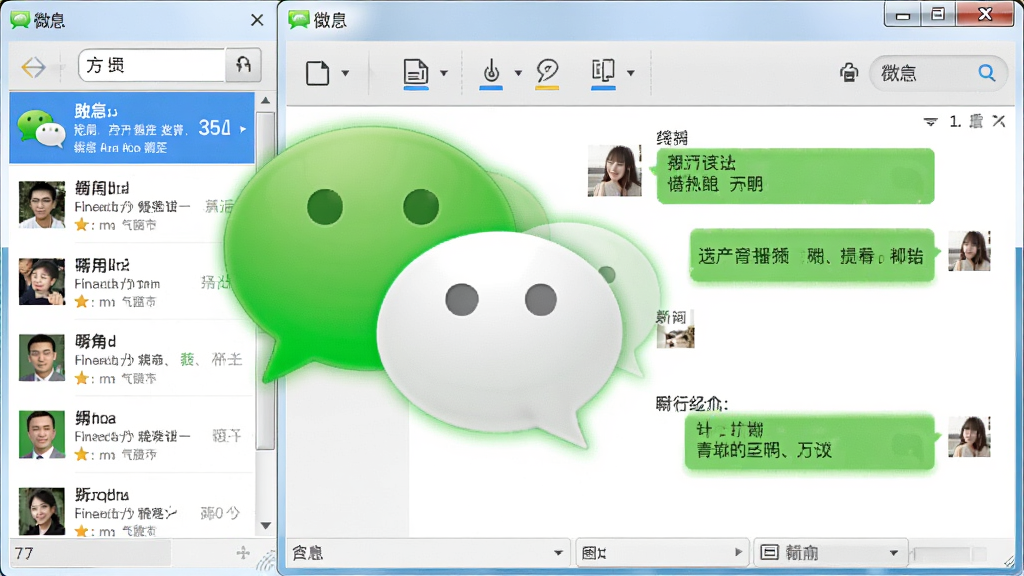Select the third contact with suit avatar
The width and height of the screenshot is (1024, 576).
pos(132,358)
